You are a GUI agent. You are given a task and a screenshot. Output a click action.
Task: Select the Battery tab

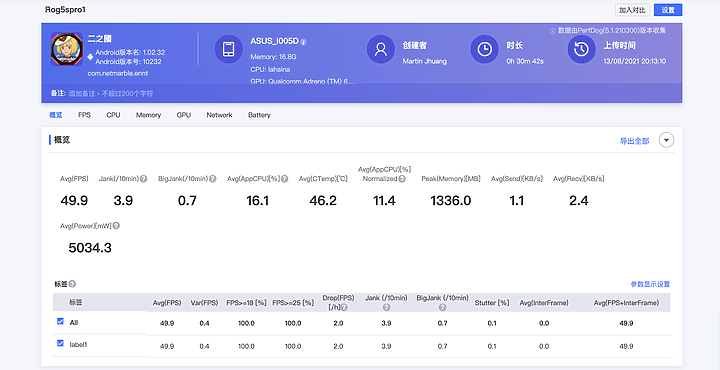tap(259, 115)
